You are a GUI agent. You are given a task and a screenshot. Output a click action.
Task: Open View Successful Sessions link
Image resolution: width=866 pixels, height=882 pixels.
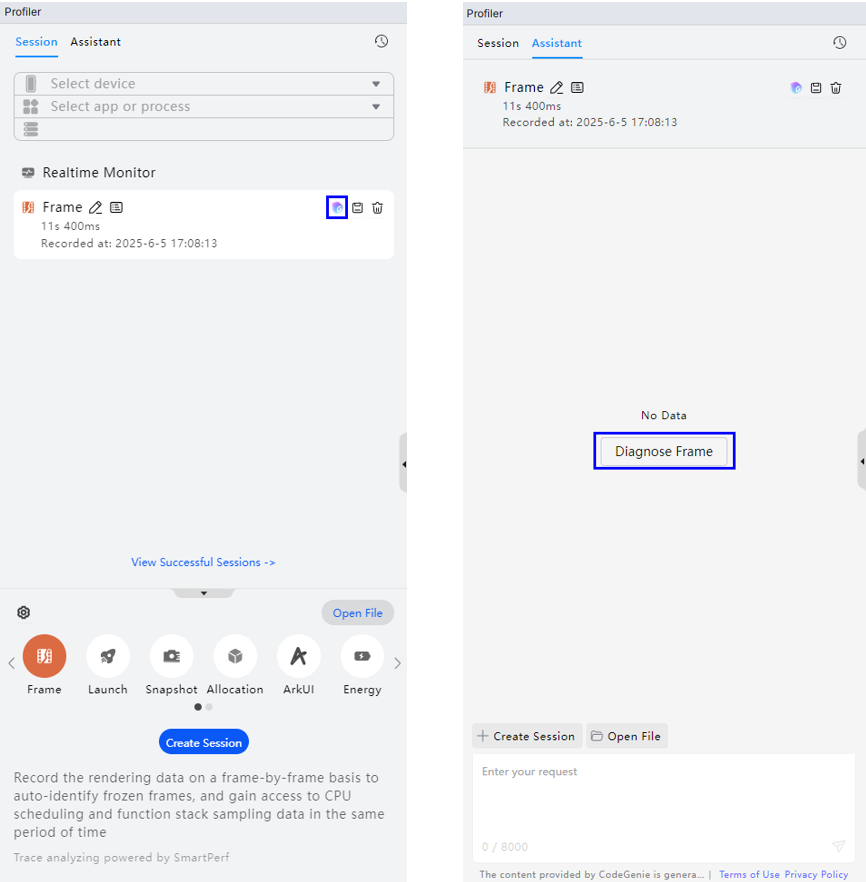coord(203,562)
